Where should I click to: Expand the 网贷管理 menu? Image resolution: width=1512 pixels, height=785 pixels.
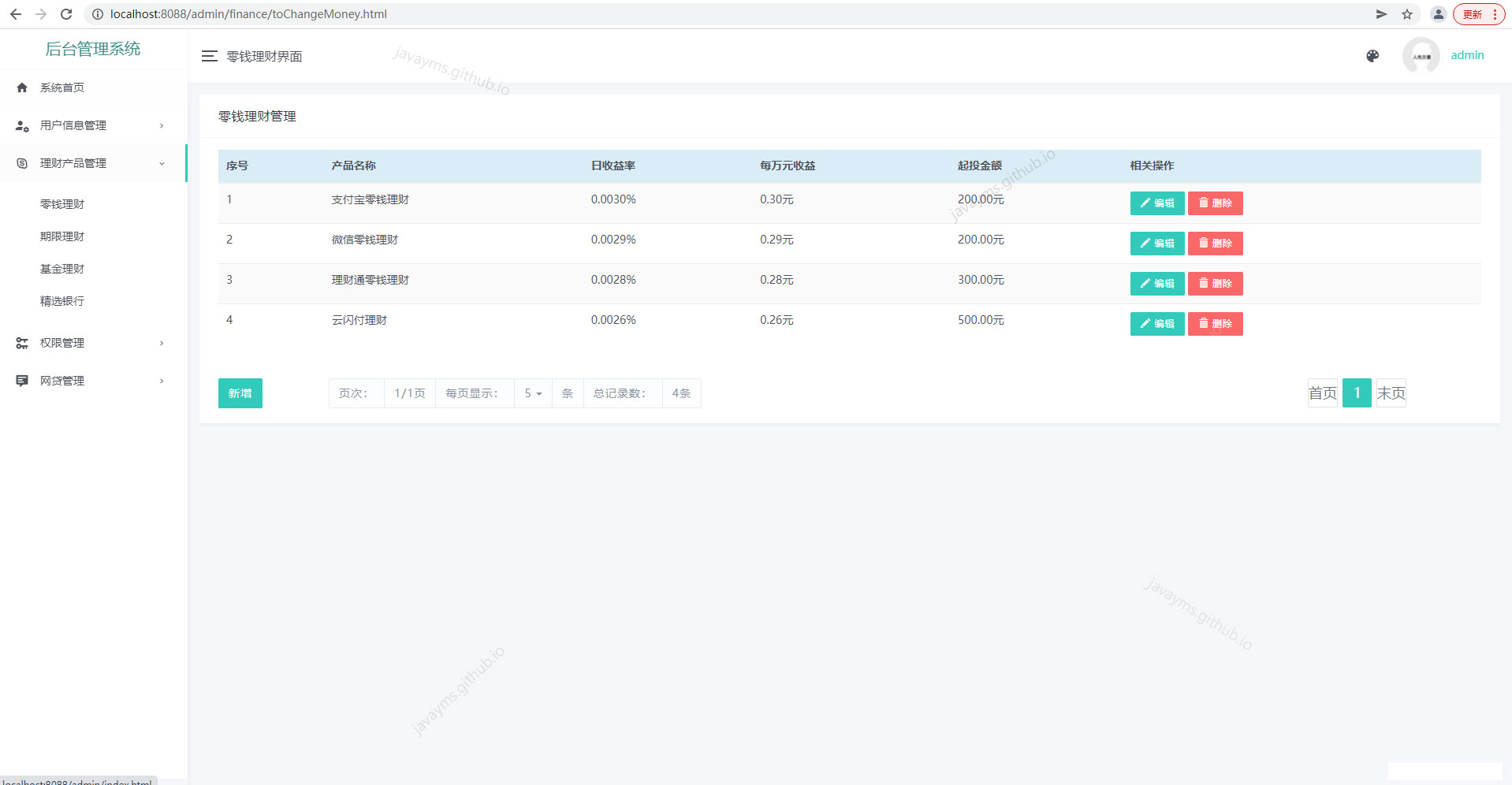point(93,381)
